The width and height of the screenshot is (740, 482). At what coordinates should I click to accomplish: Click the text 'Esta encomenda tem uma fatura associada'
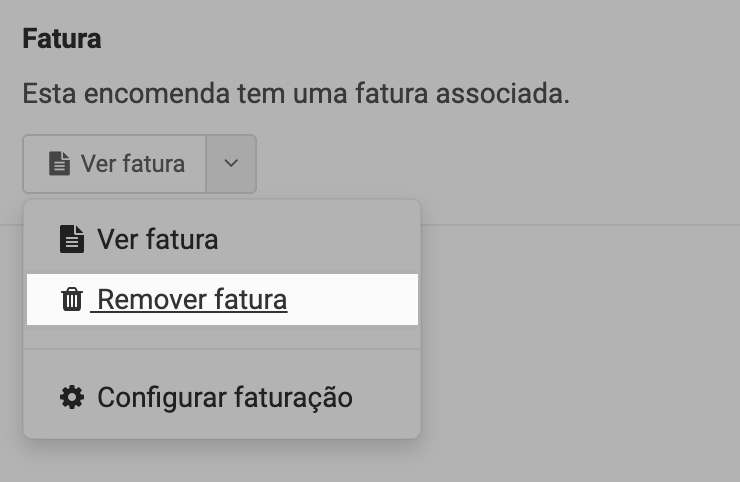tap(296, 95)
